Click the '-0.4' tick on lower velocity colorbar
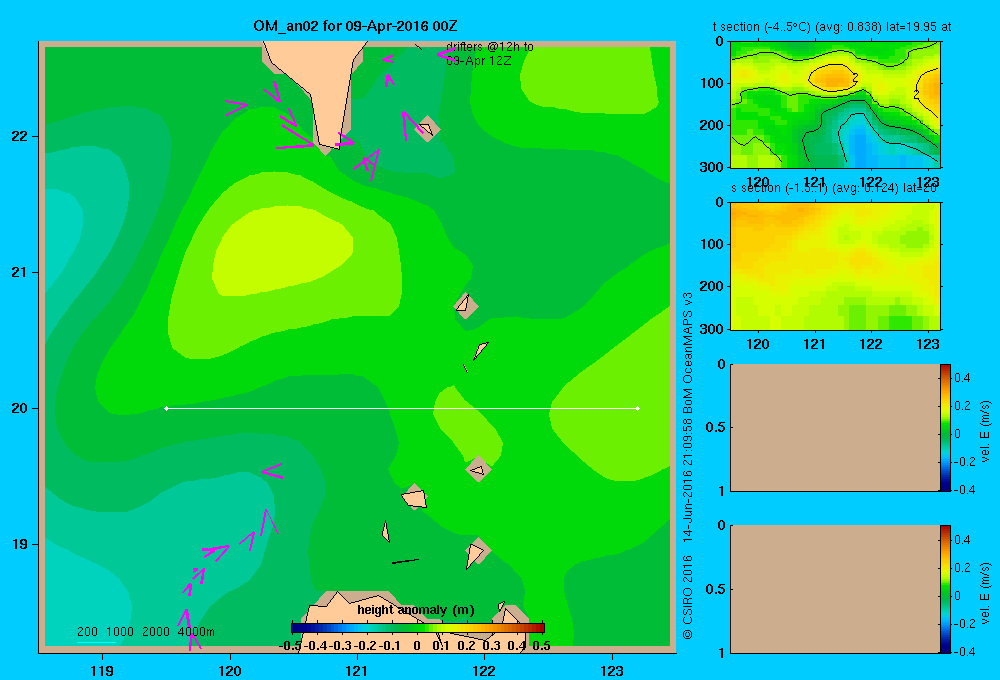Image resolution: width=1000 pixels, height=680 pixels. [964, 652]
